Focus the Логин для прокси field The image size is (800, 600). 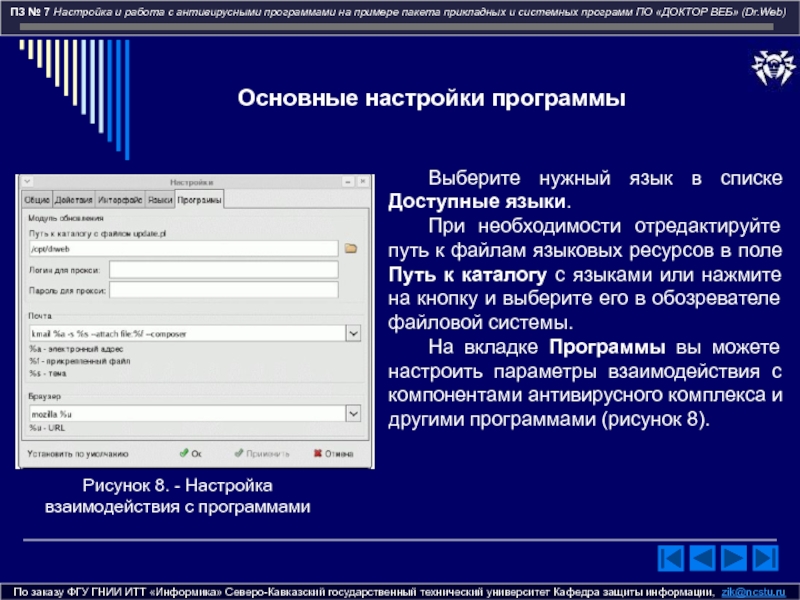[223, 270]
